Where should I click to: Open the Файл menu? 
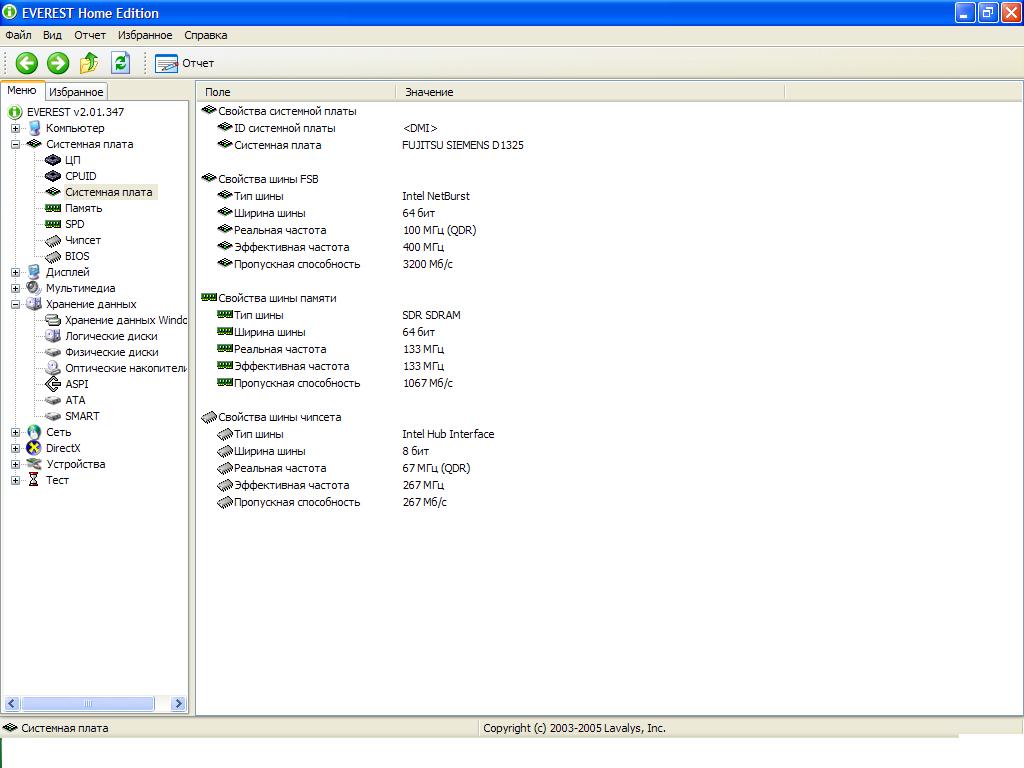click(18, 35)
